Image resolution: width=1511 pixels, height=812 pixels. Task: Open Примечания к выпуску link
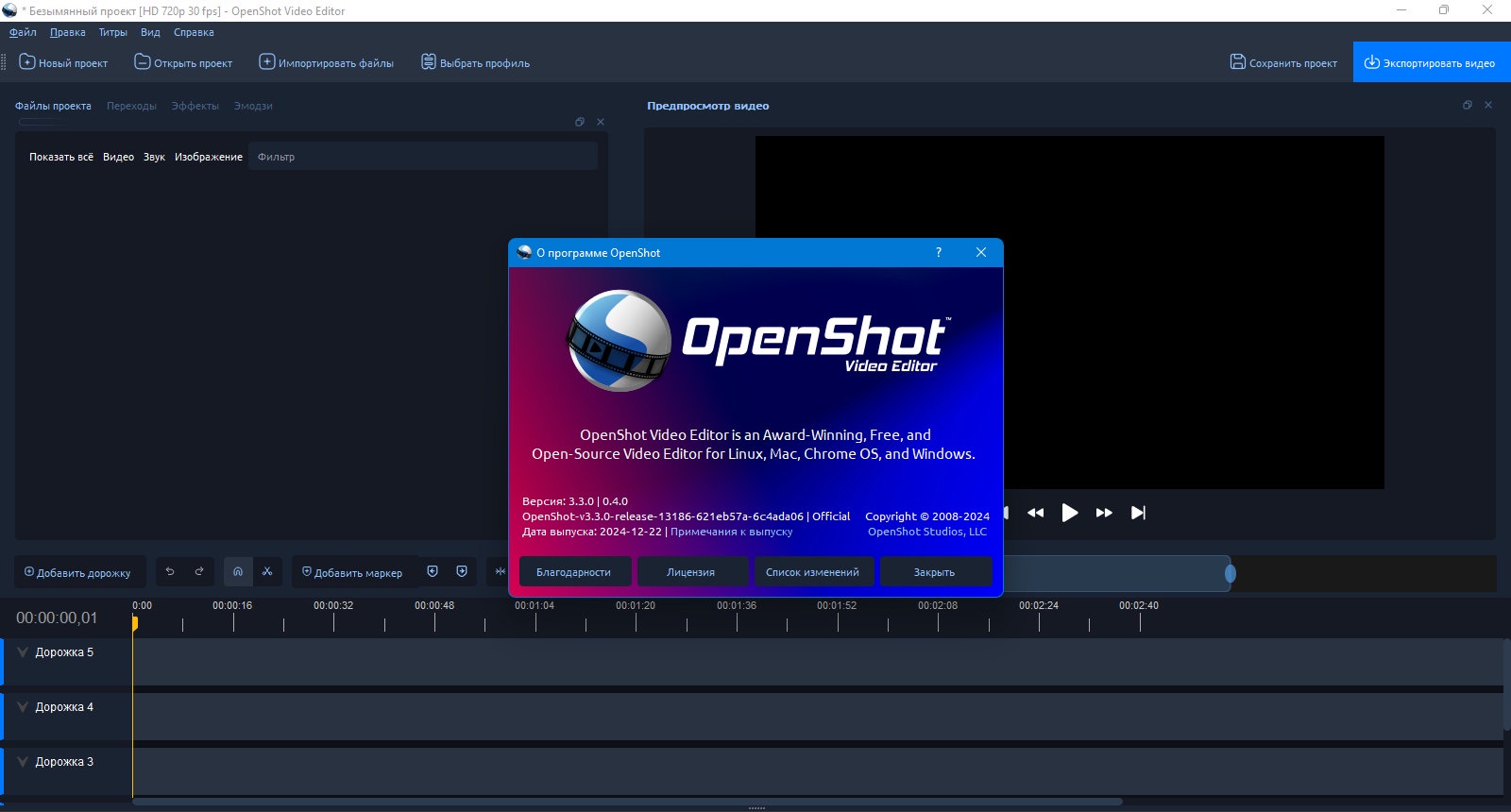coord(732,532)
